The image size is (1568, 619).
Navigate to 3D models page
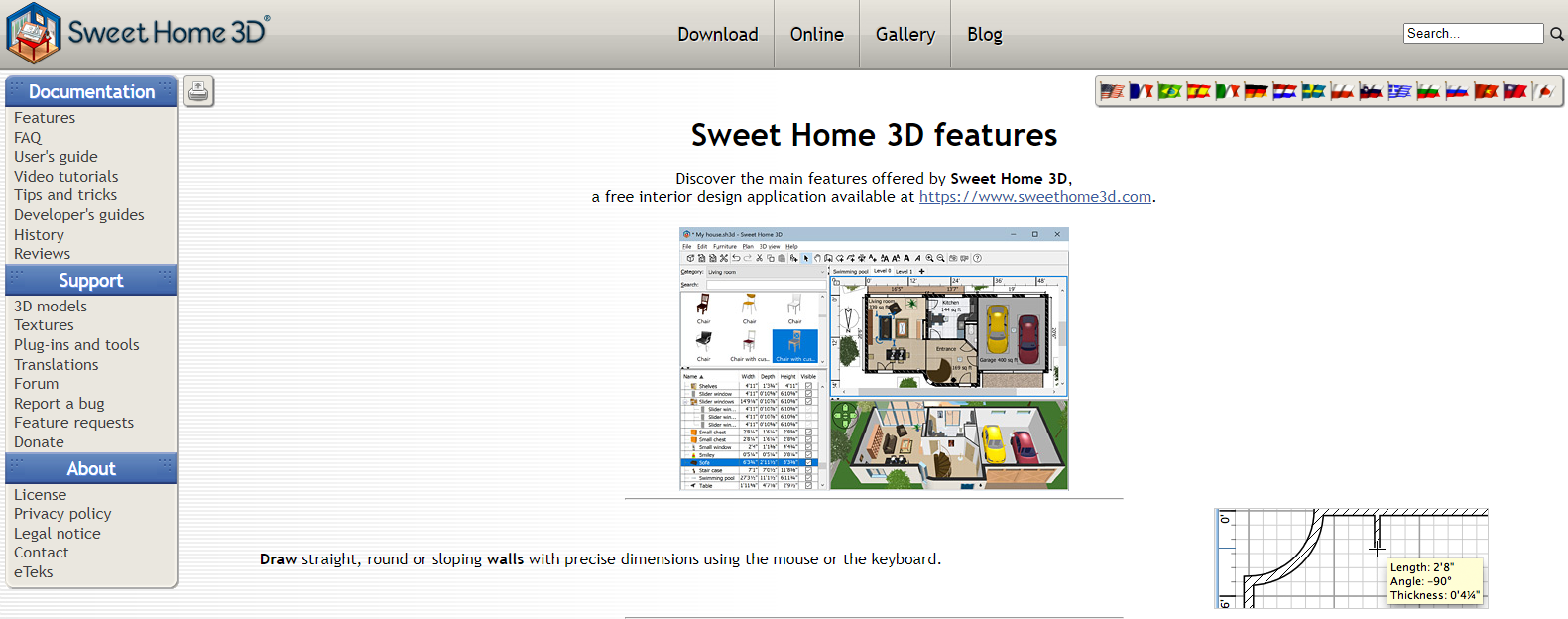coord(51,307)
